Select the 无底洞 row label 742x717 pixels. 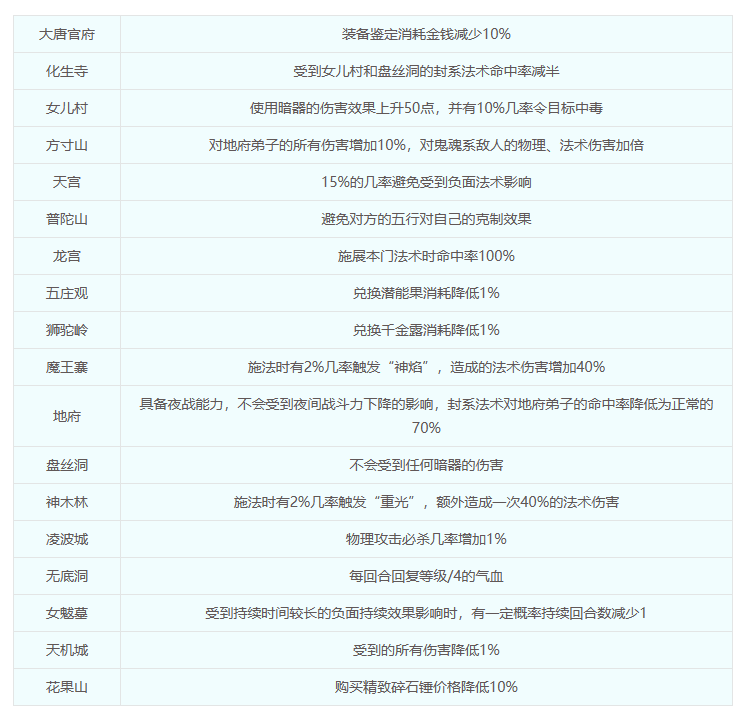point(67,576)
